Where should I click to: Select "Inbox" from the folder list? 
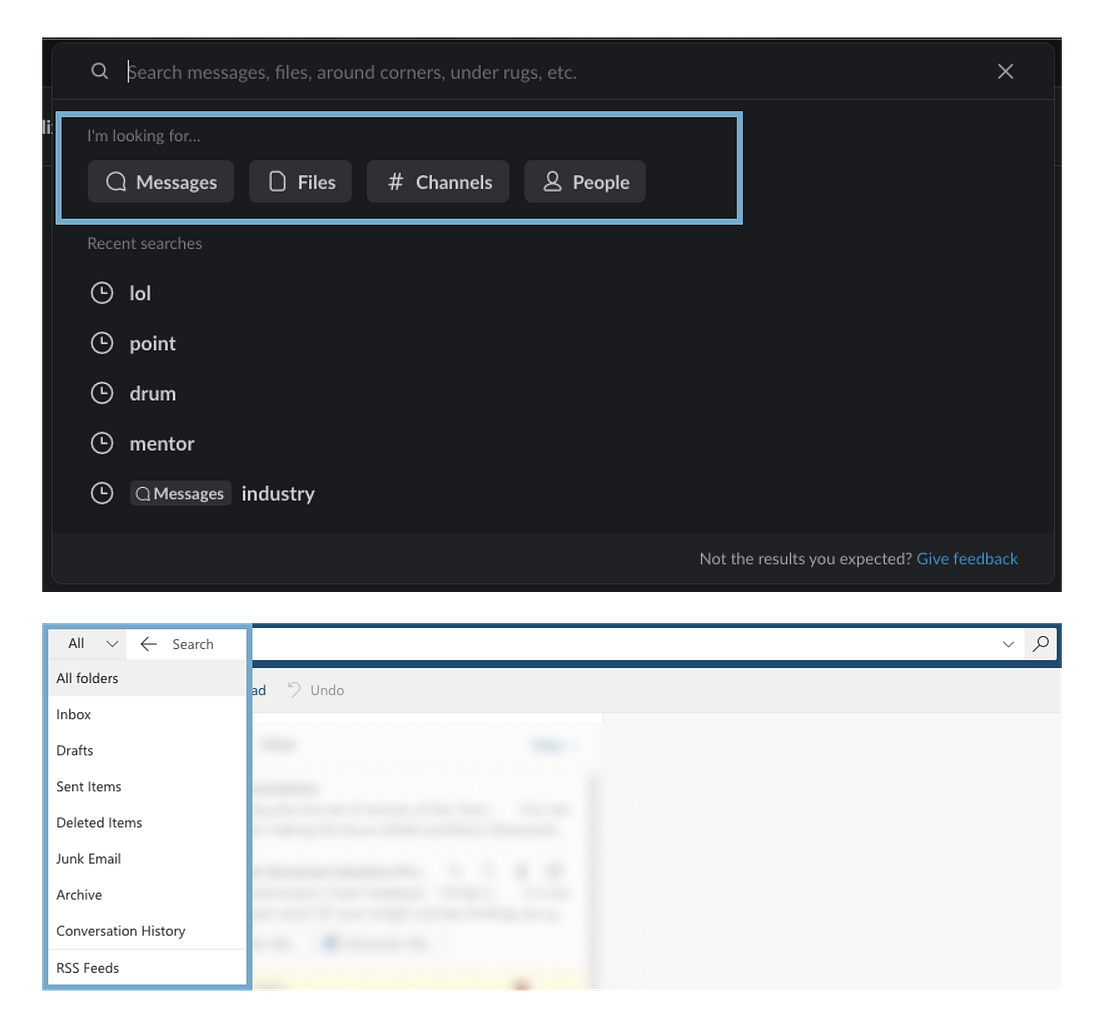pos(73,714)
